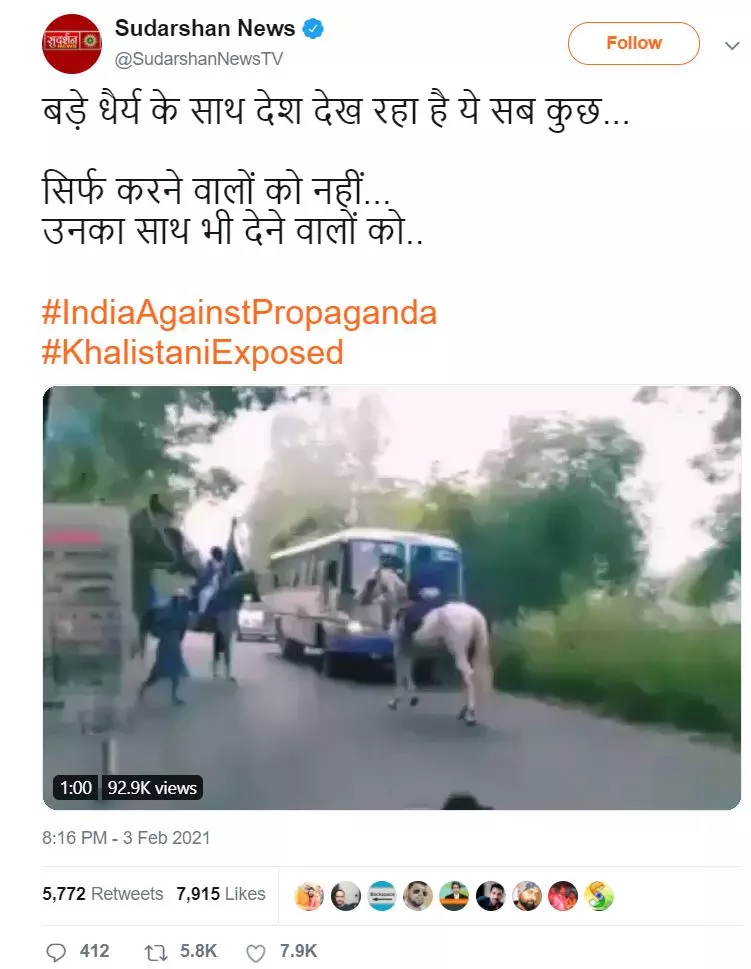Expand tweet options chevron menu

click(732, 46)
